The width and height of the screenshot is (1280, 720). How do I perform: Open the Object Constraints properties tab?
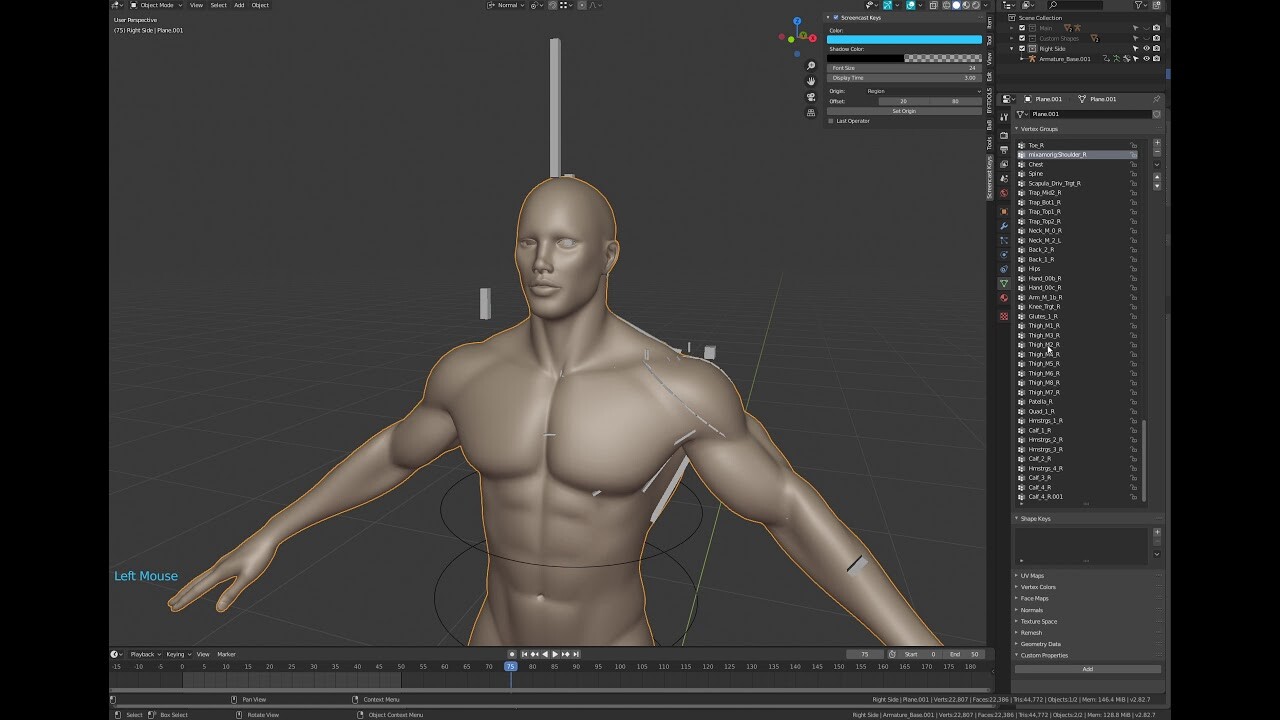[1004, 269]
